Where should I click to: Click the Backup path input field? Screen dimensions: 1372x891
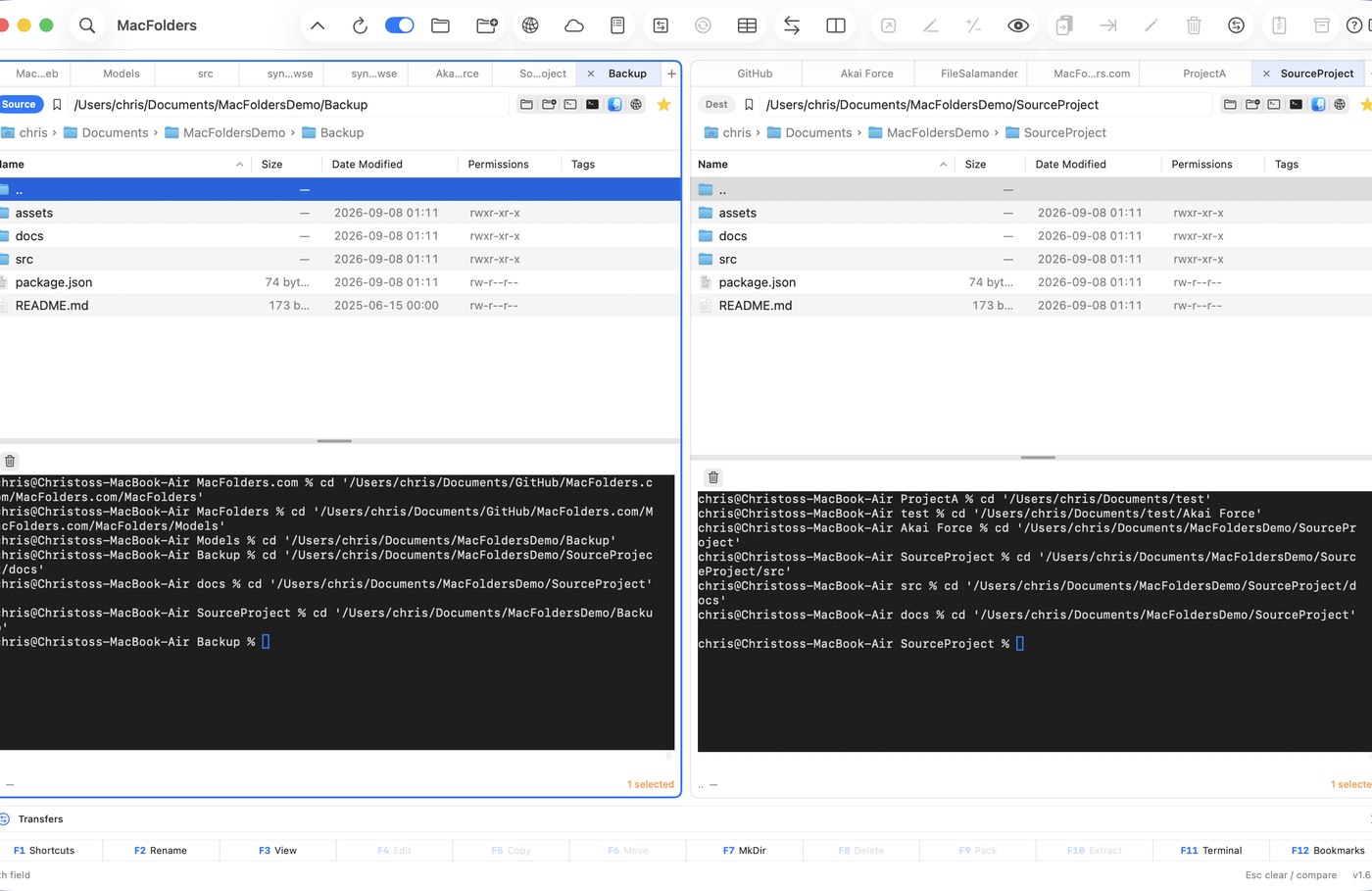tap(289, 105)
